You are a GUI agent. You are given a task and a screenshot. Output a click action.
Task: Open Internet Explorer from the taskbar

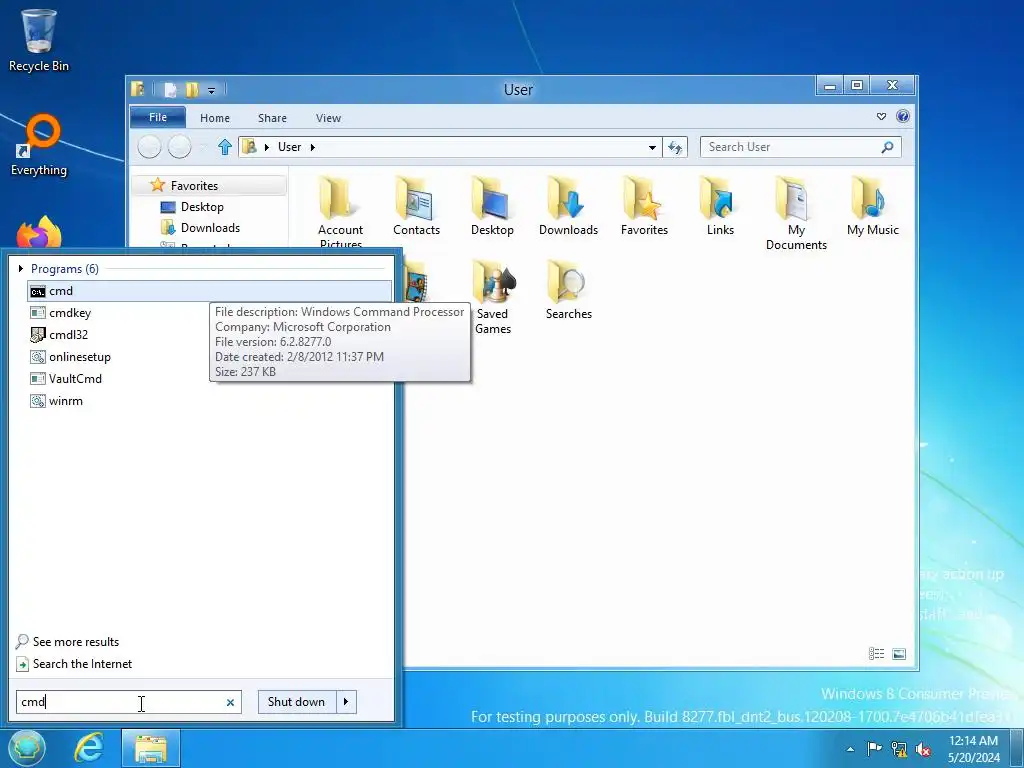point(88,748)
